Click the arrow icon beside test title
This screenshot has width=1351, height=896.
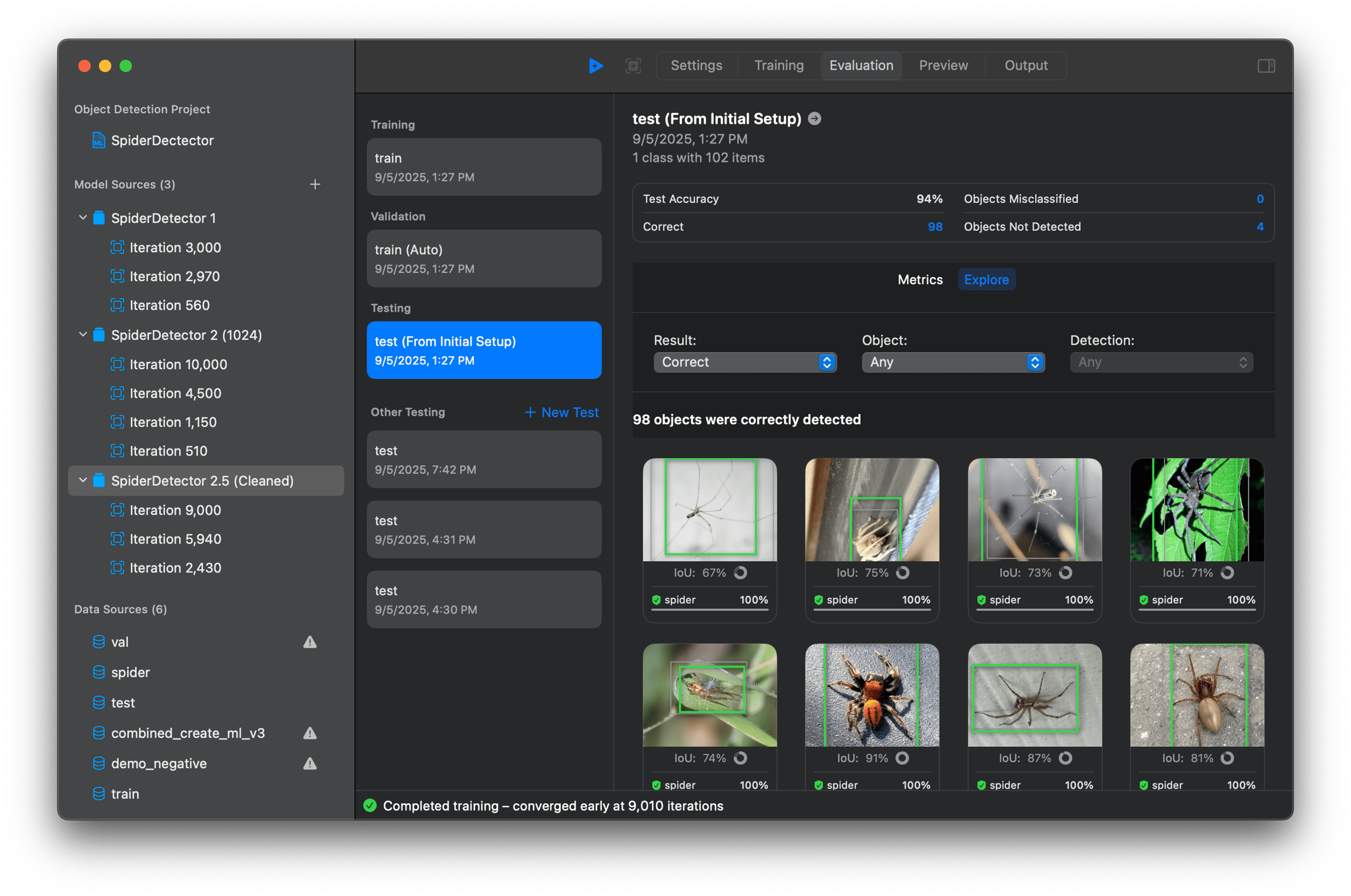[x=815, y=119]
